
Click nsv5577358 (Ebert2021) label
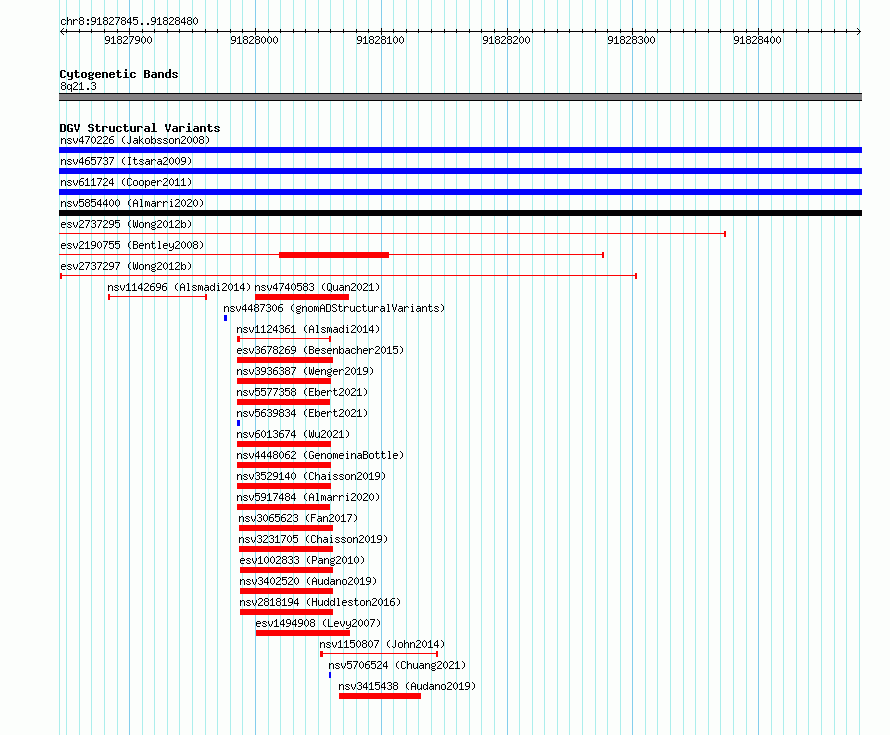click(x=302, y=392)
